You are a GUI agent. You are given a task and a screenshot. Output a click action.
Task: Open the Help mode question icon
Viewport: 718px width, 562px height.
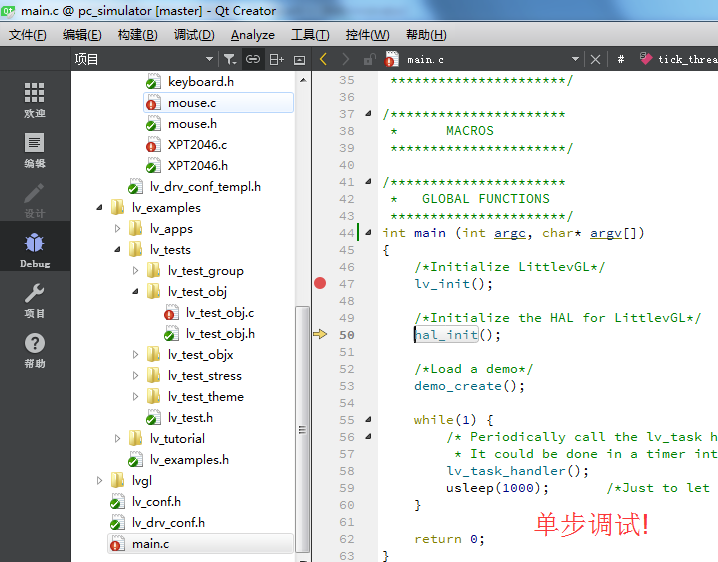[35, 350]
